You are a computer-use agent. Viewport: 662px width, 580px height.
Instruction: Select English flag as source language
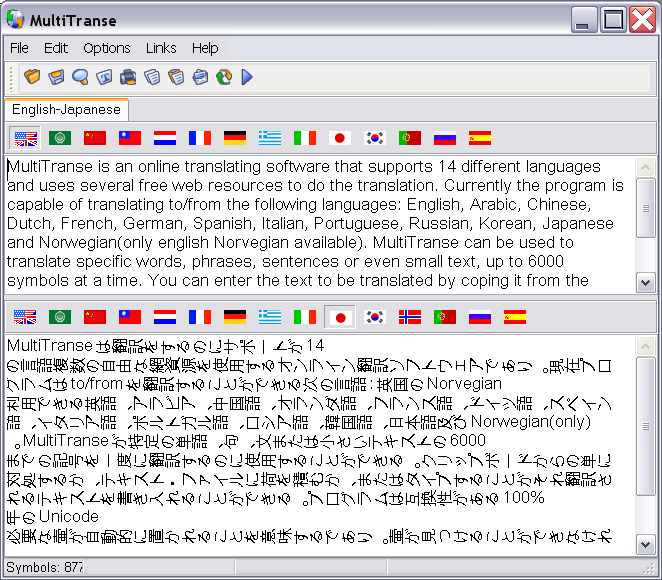click(x=25, y=138)
